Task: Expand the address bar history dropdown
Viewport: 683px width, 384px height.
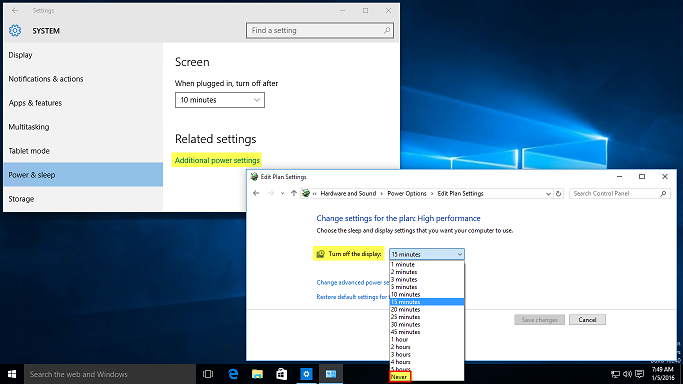Action: click(548, 194)
